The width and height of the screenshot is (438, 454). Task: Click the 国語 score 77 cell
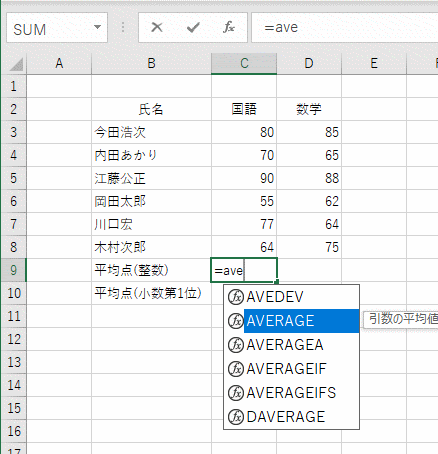coord(244,224)
